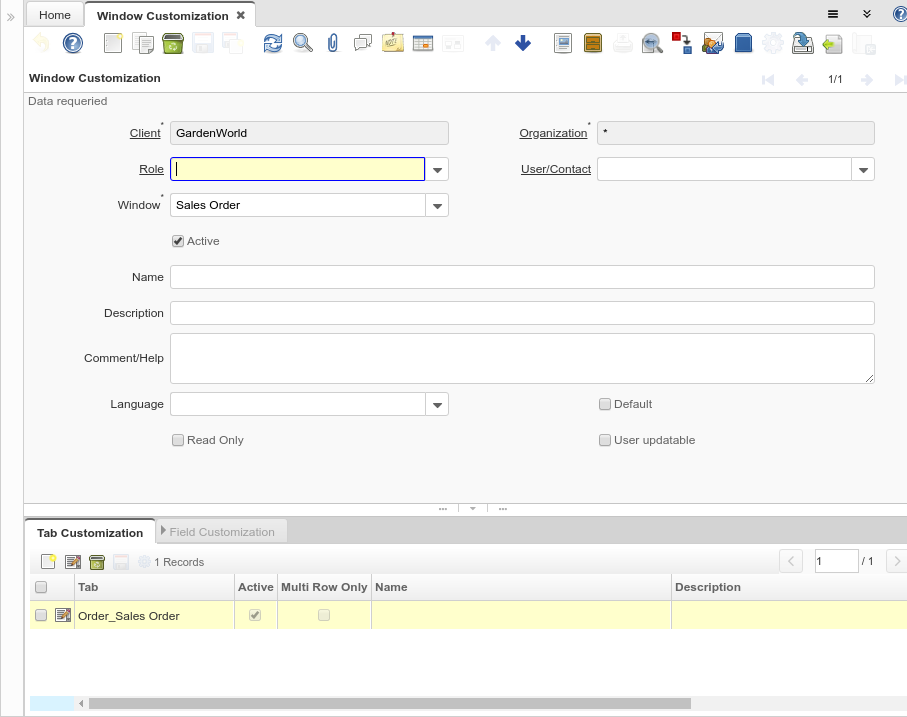
Task: Create a new record from the main toolbar
Action: click(113, 43)
